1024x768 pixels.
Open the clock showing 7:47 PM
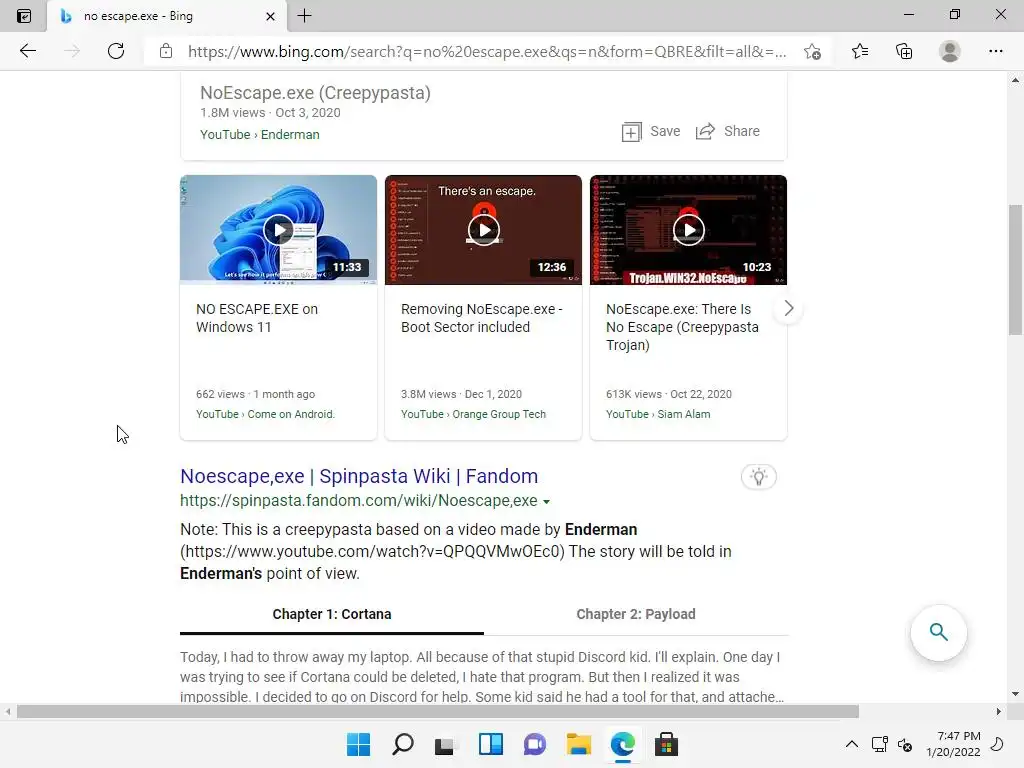[953, 744]
